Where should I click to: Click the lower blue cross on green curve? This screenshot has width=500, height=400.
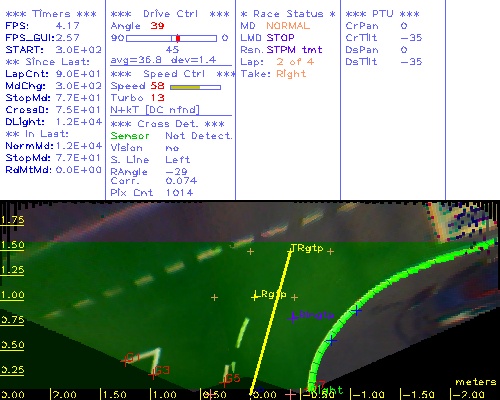331,340
